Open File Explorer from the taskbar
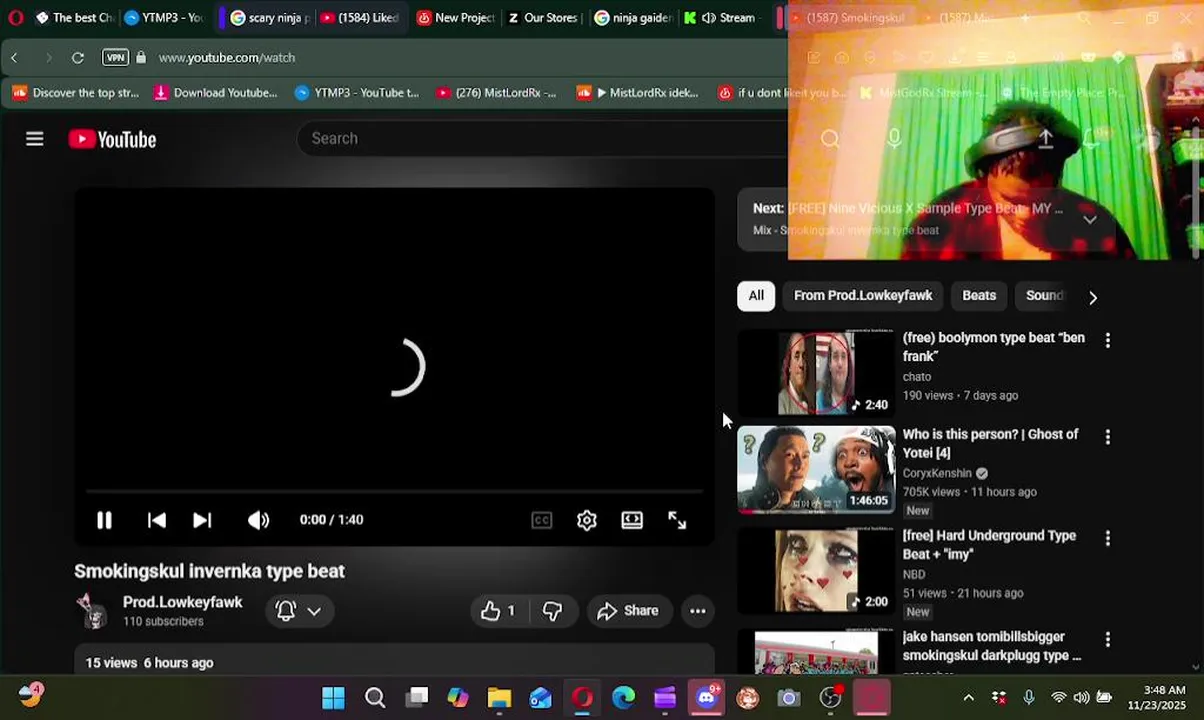This screenshot has height=720, width=1204. (x=499, y=698)
